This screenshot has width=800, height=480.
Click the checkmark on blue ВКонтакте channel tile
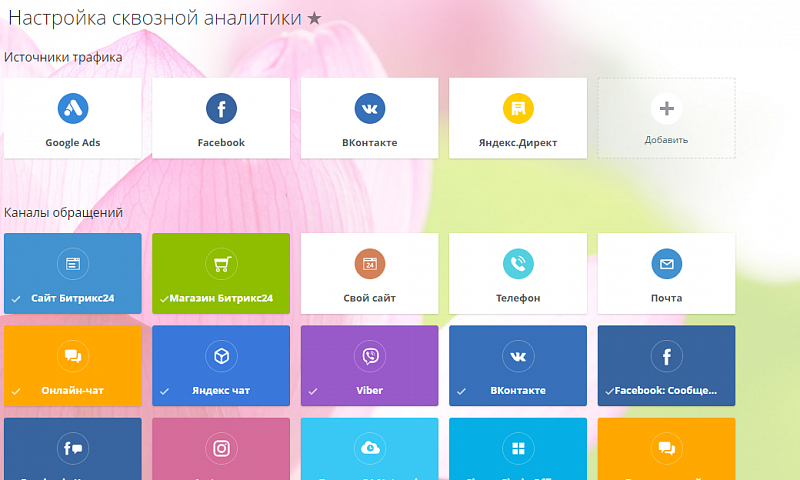(461, 391)
